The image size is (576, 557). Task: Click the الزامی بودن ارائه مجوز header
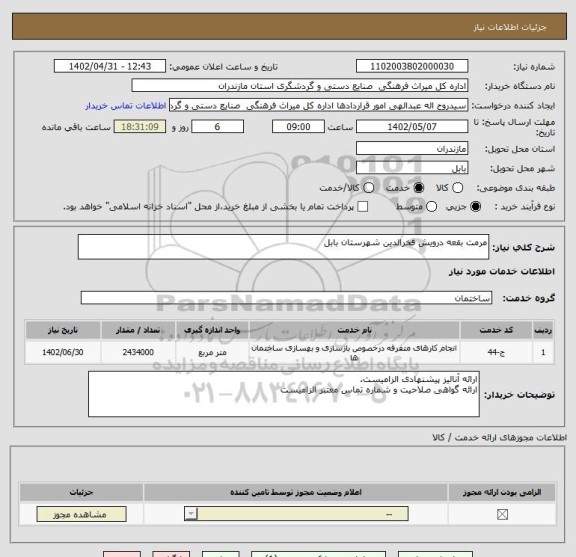click(502, 492)
